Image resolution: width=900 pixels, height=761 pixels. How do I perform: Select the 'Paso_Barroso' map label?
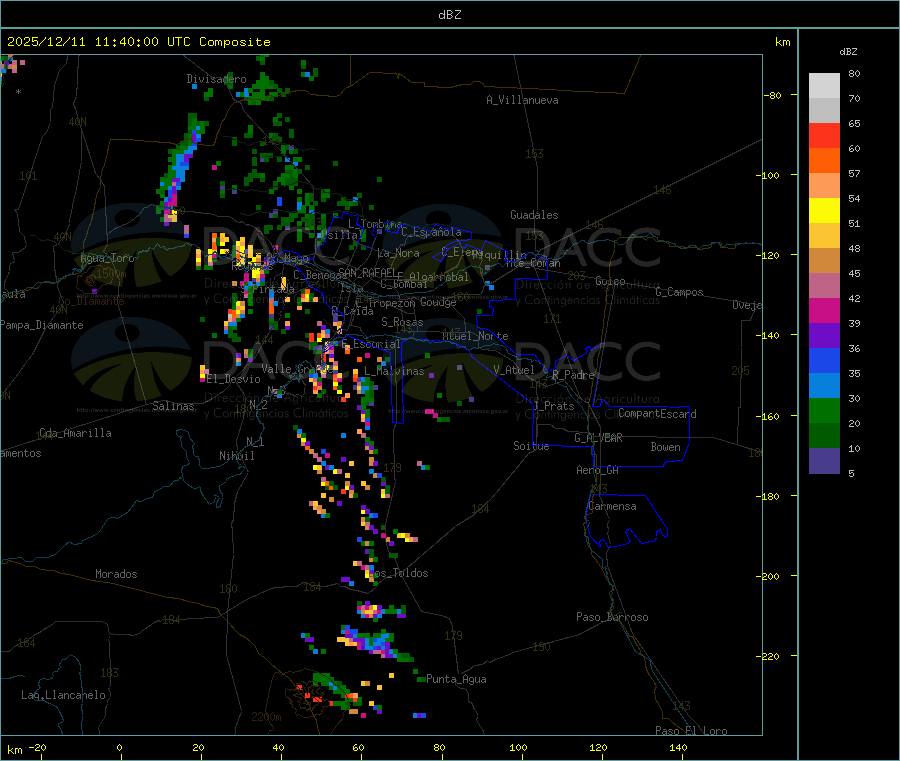(x=612, y=617)
